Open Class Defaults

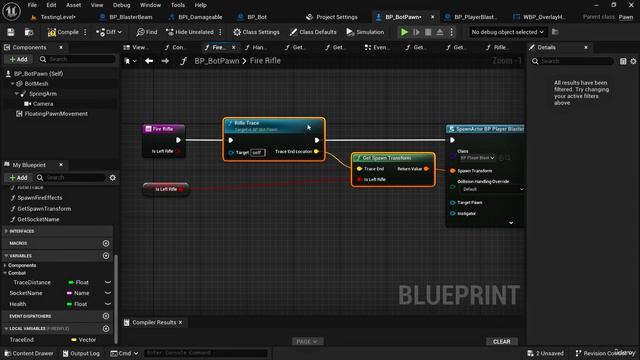tap(313, 32)
